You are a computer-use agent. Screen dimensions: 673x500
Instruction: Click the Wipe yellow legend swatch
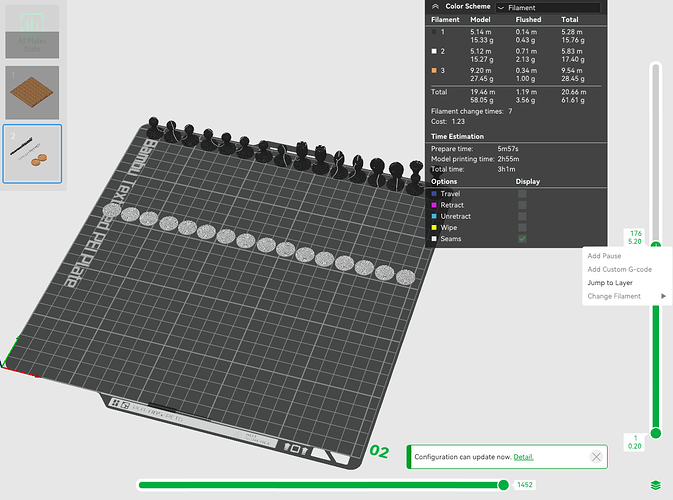(x=434, y=227)
